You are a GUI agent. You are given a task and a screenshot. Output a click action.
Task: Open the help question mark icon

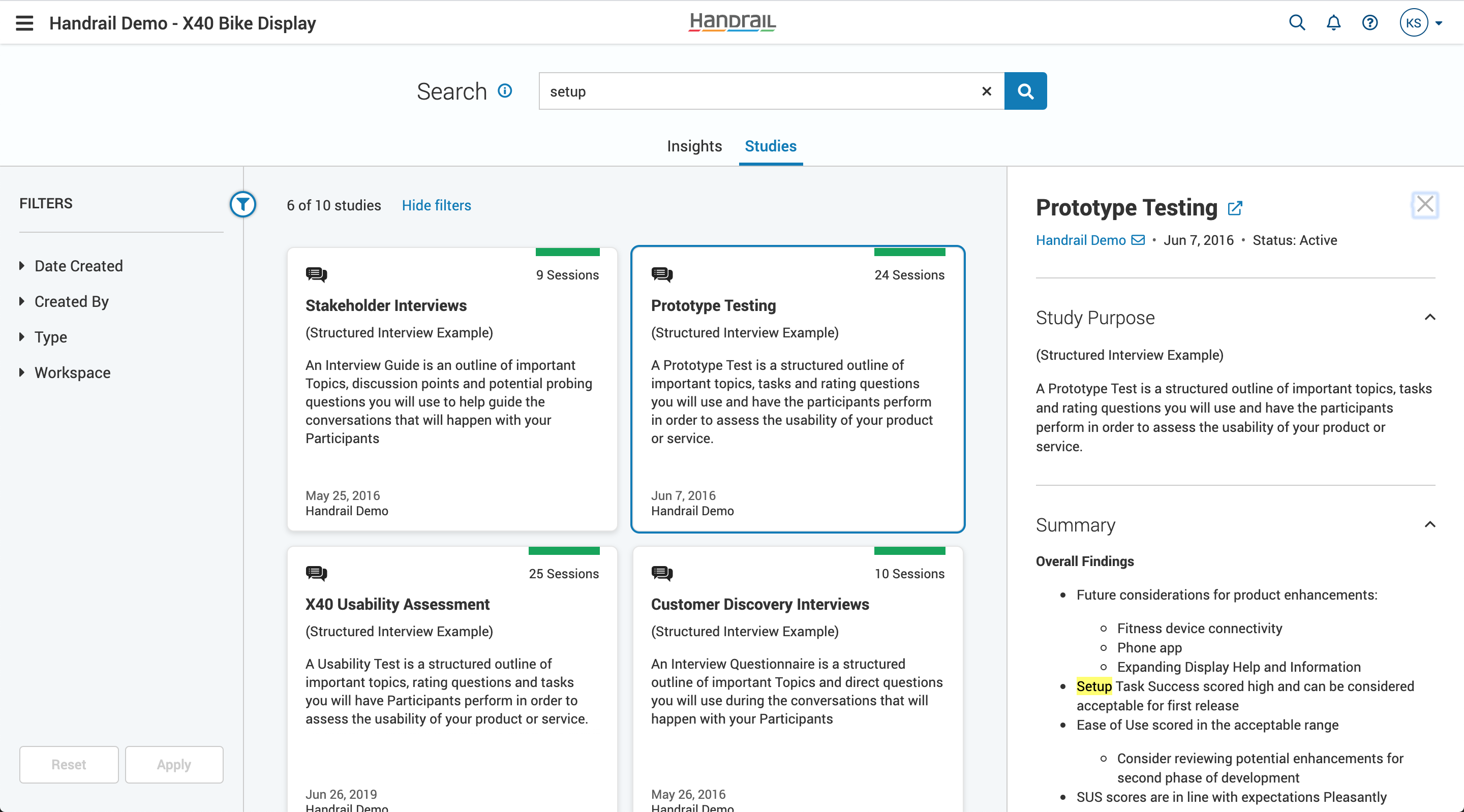coord(1369,23)
